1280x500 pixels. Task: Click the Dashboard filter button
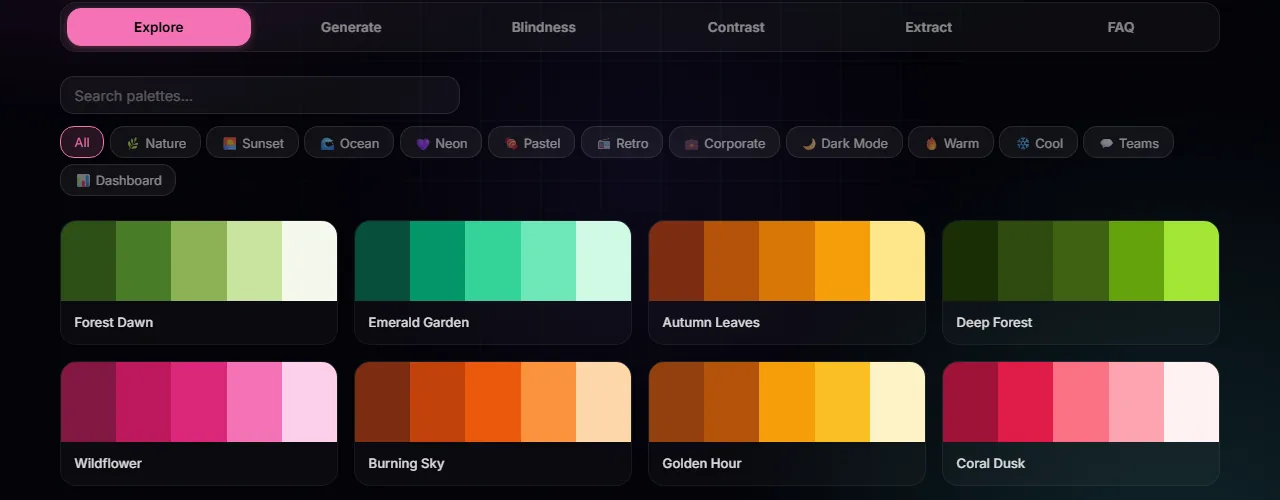(x=118, y=180)
